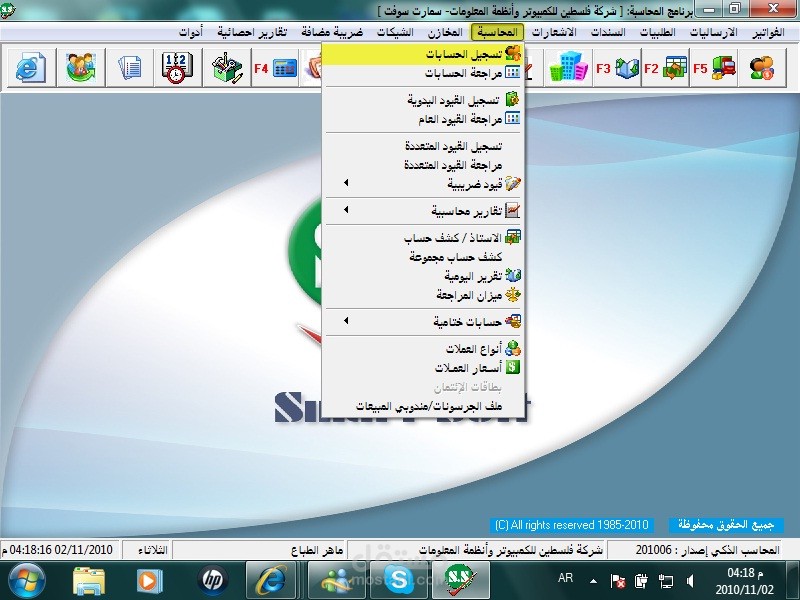Open the تقارير احصائية menu
Image resolution: width=800 pixels, height=600 pixels.
pyautogui.click(x=252, y=32)
